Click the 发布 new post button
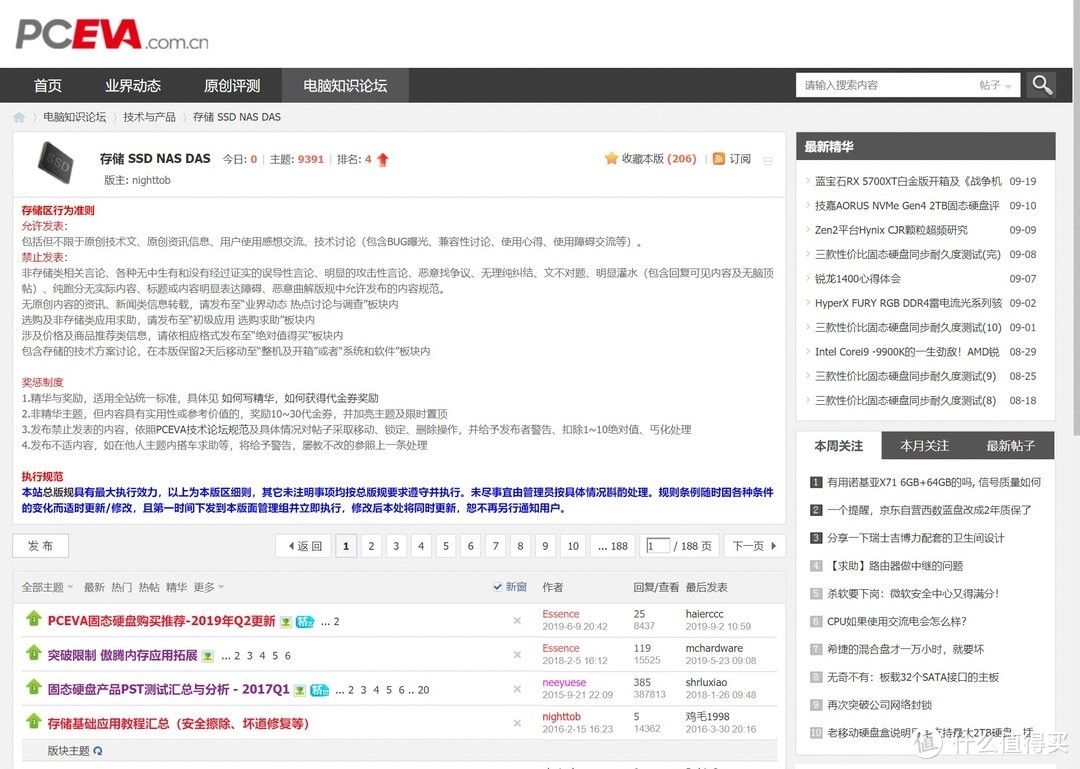The height and width of the screenshot is (769, 1080). [41, 546]
